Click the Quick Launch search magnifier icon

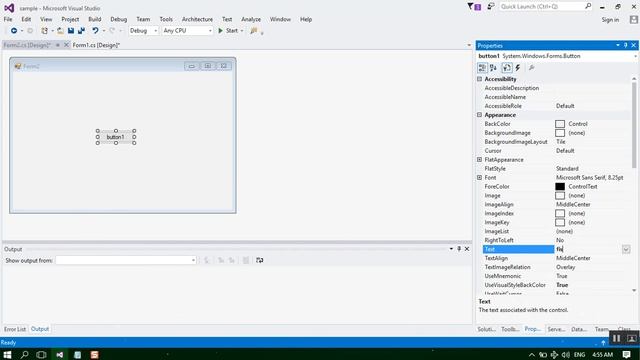tap(588, 7)
